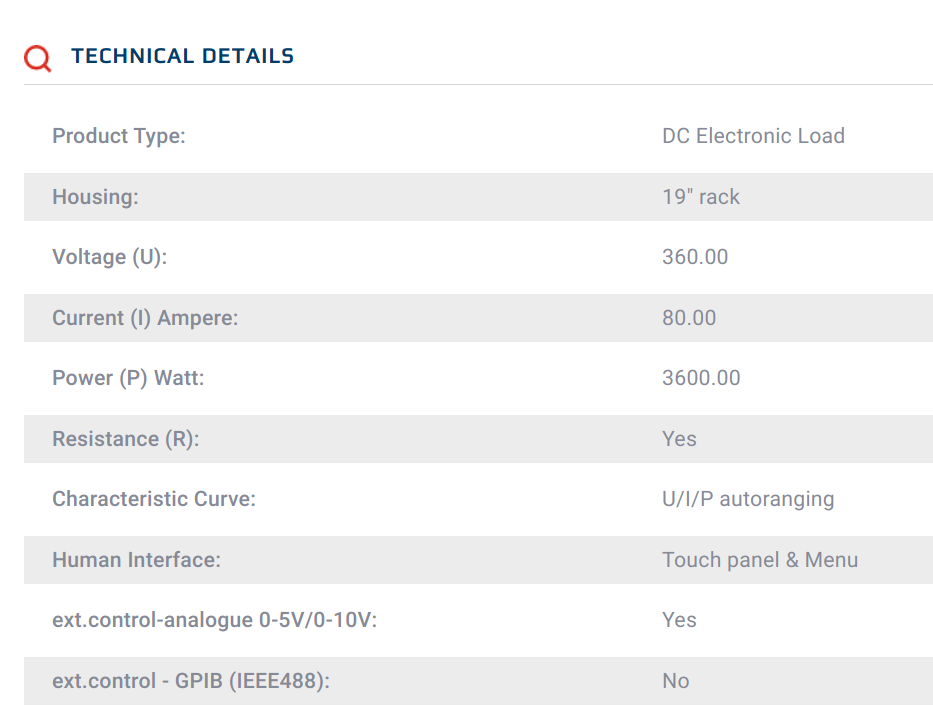Click the 80.00 current value
This screenshot has height=706, width=933.
689,318
